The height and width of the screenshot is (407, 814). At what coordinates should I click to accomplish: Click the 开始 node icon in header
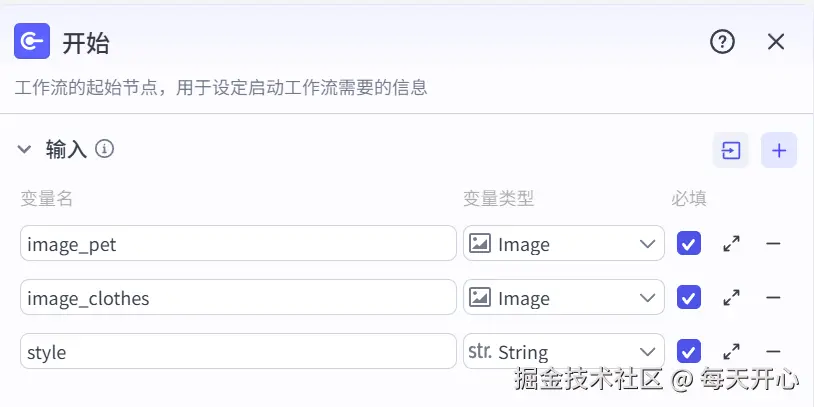(32, 41)
